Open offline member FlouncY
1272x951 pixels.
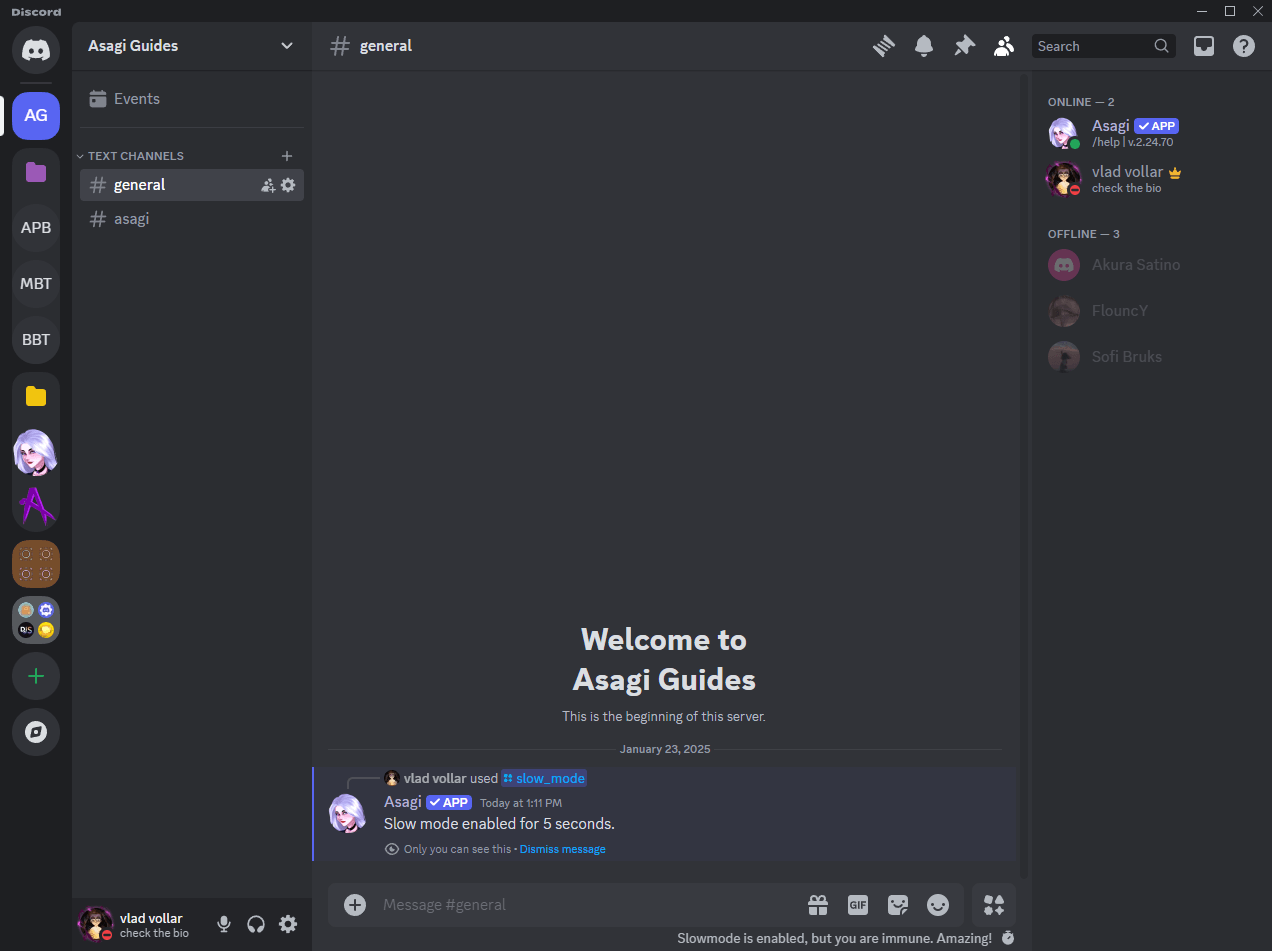pos(1147,311)
